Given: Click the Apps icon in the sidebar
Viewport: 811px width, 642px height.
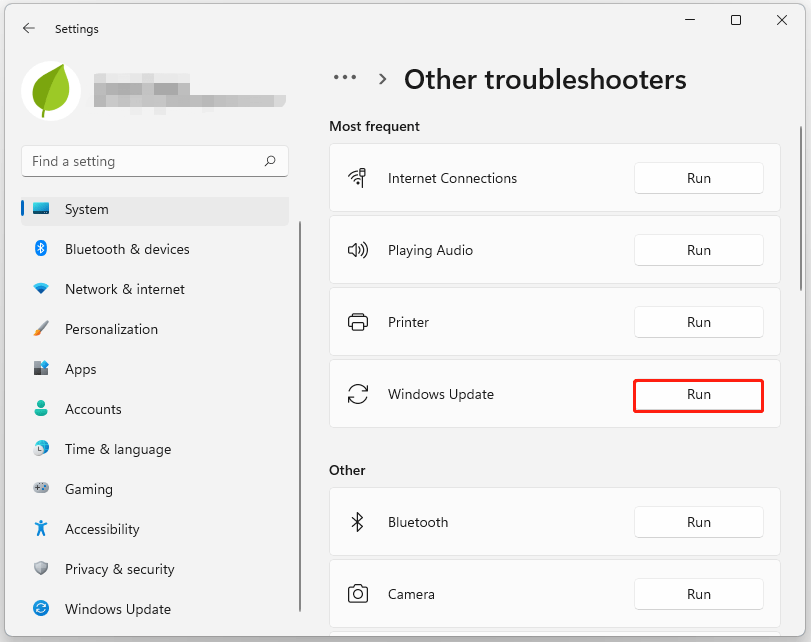Looking at the screenshot, I should (x=40, y=369).
